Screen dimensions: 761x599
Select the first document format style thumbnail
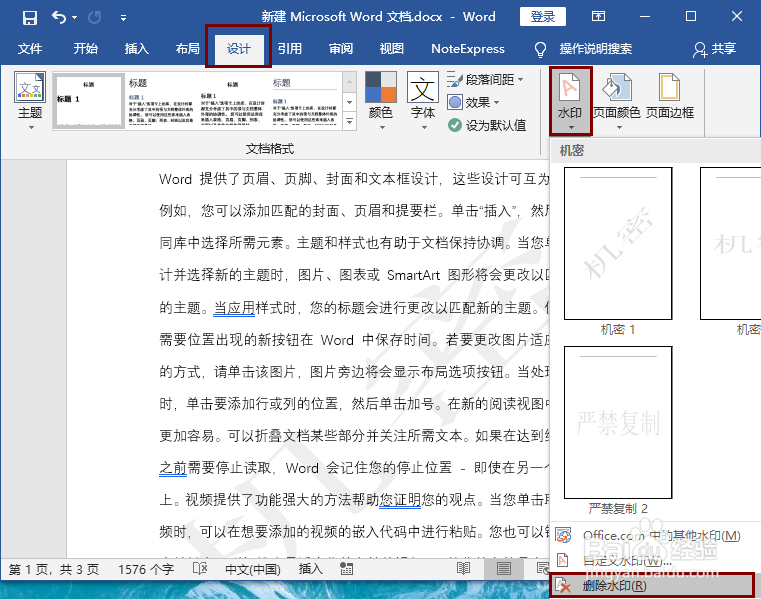point(88,101)
